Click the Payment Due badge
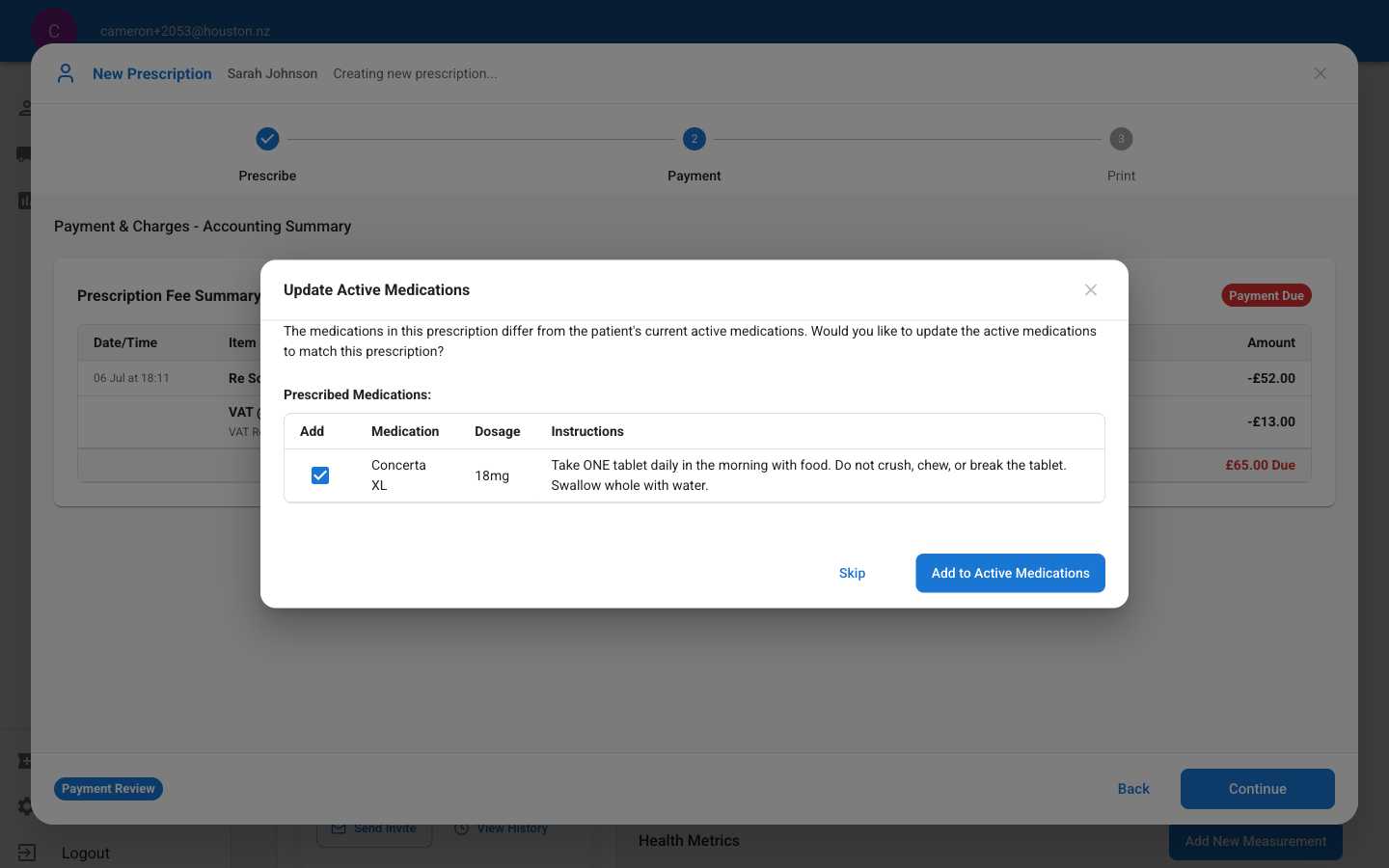The image size is (1389, 868). point(1266,296)
